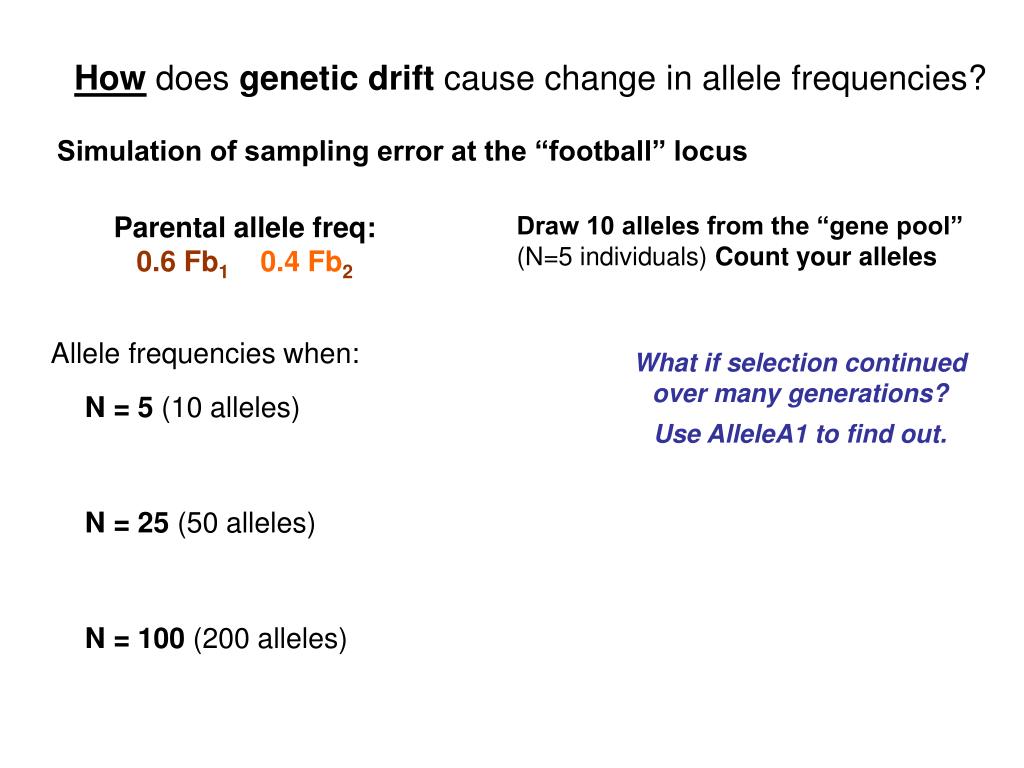Click the "N = 25" label
1024x768 pixels.
127,523
